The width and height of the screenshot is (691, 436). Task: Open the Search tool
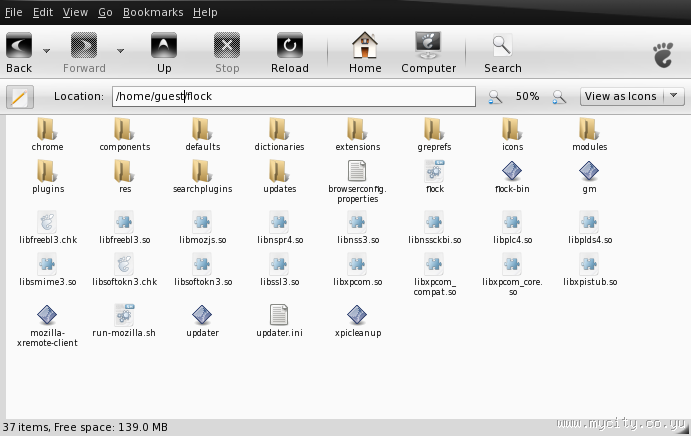pyautogui.click(x=502, y=52)
